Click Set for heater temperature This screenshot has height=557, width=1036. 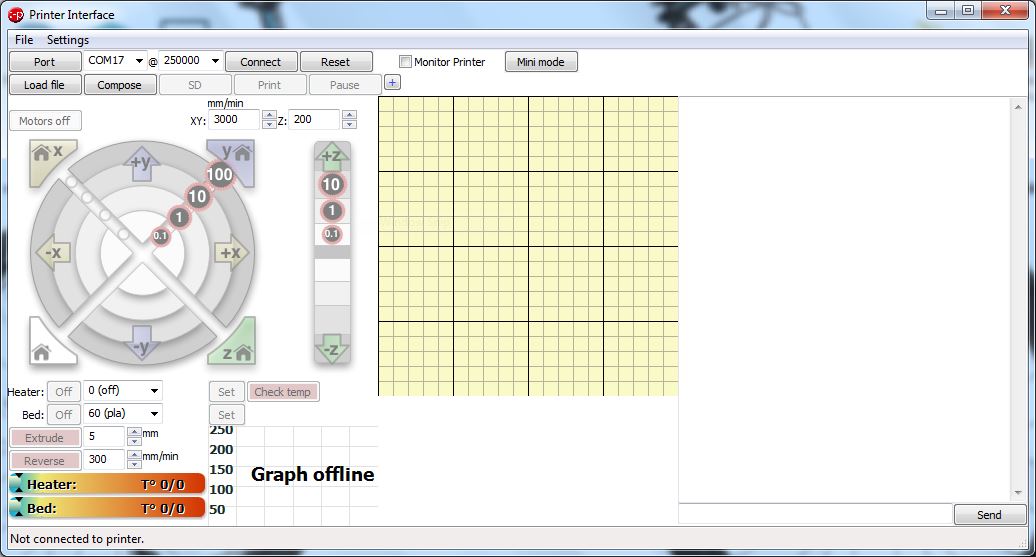coord(227,392)
